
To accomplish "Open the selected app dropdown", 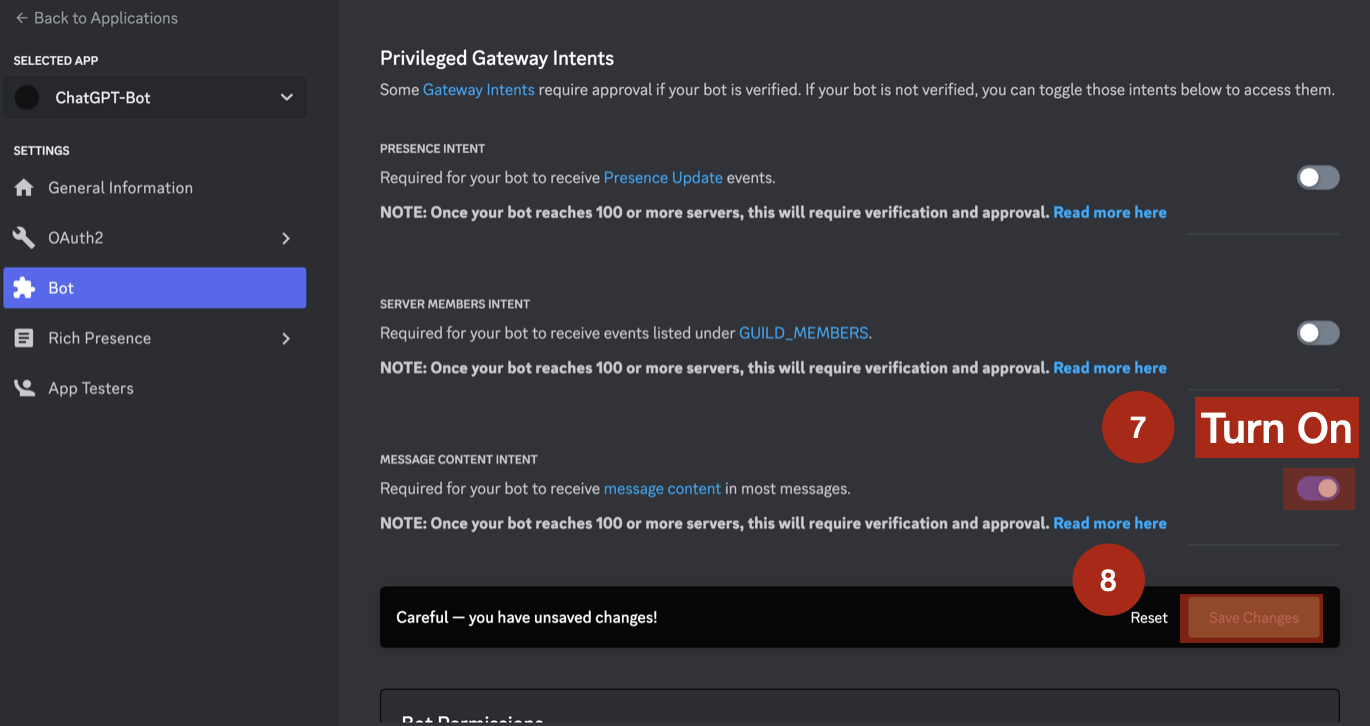I will (x=286, y=97).
